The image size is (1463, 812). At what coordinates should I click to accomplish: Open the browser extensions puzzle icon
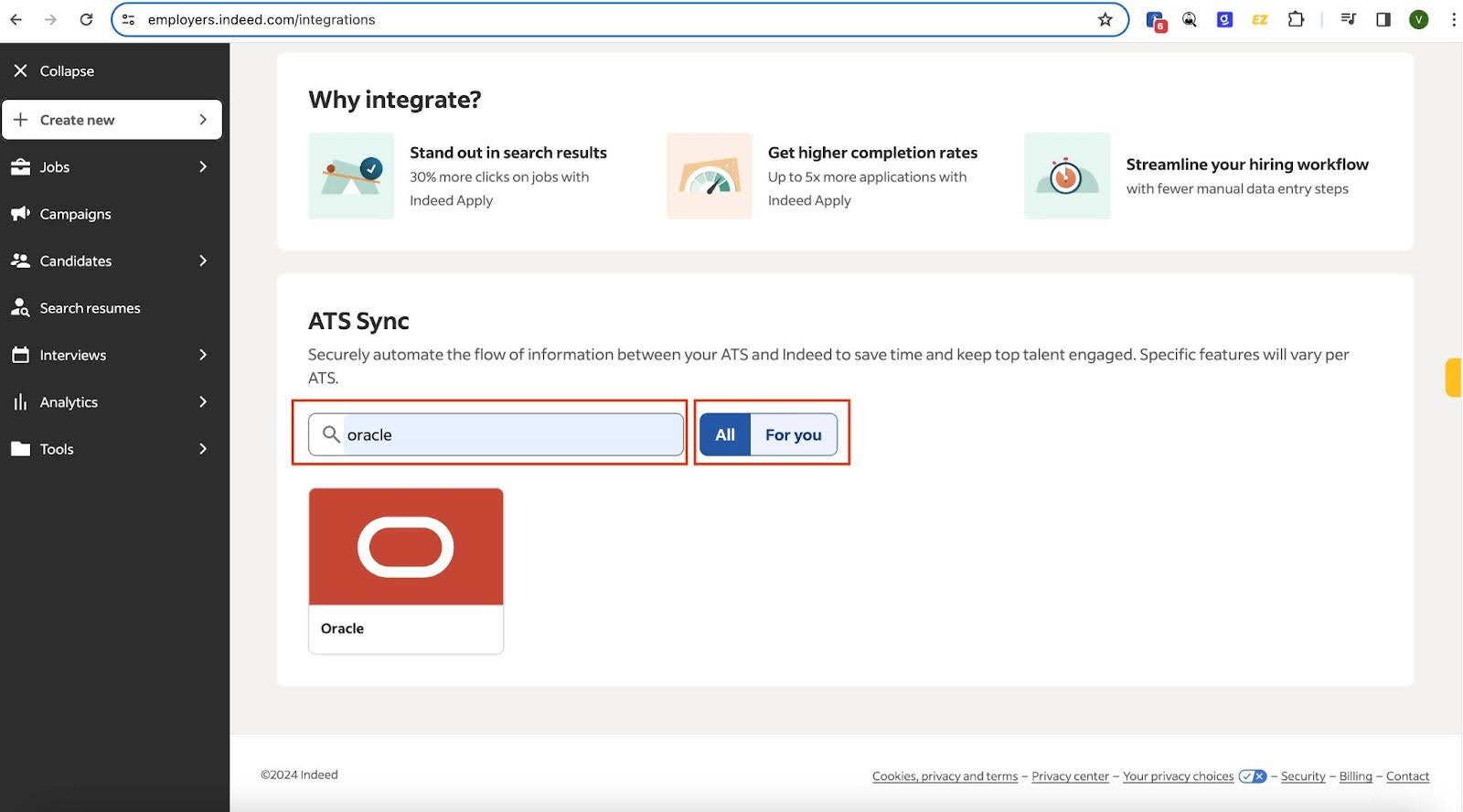[x=1296, y=19]
